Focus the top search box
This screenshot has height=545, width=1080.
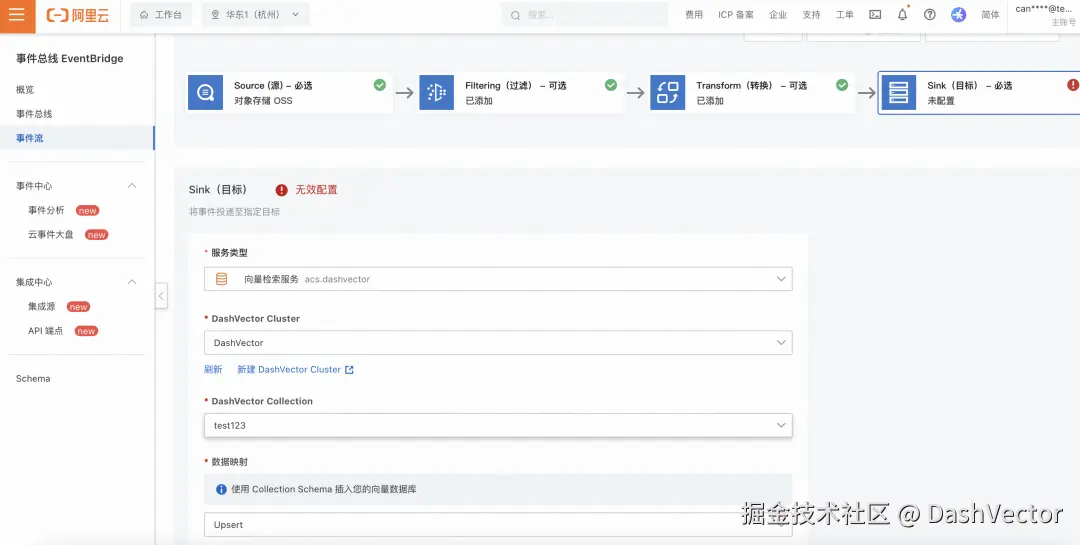click(585, 14)
